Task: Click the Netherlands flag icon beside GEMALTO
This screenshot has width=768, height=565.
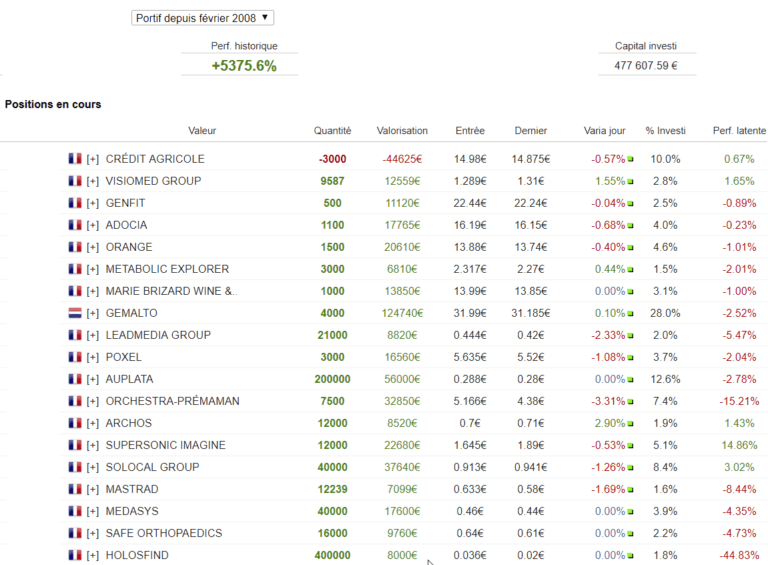Action: point(74,313)
